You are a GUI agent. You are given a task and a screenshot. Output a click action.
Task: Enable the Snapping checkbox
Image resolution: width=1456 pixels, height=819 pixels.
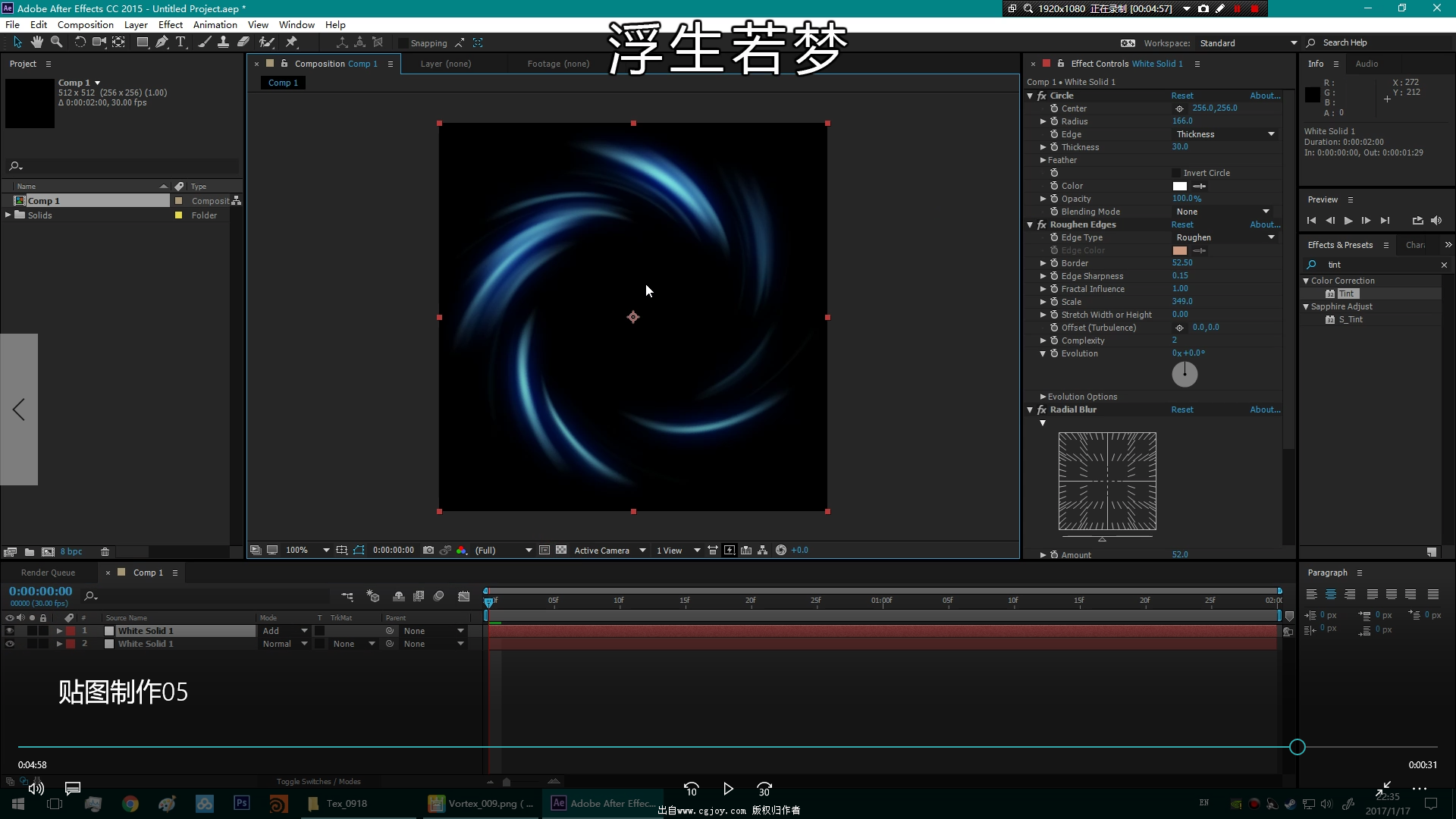(404, 43)
